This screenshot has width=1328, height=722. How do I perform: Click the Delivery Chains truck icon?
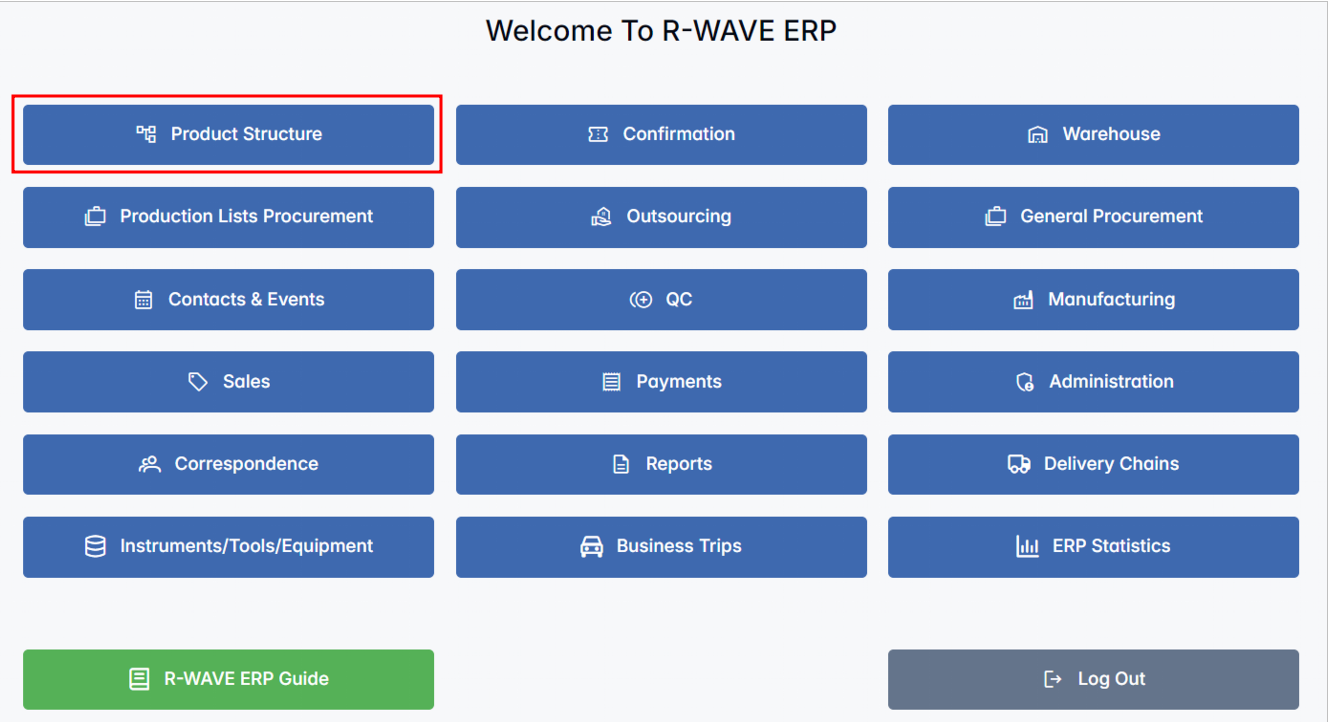(x=1019, y=464)
